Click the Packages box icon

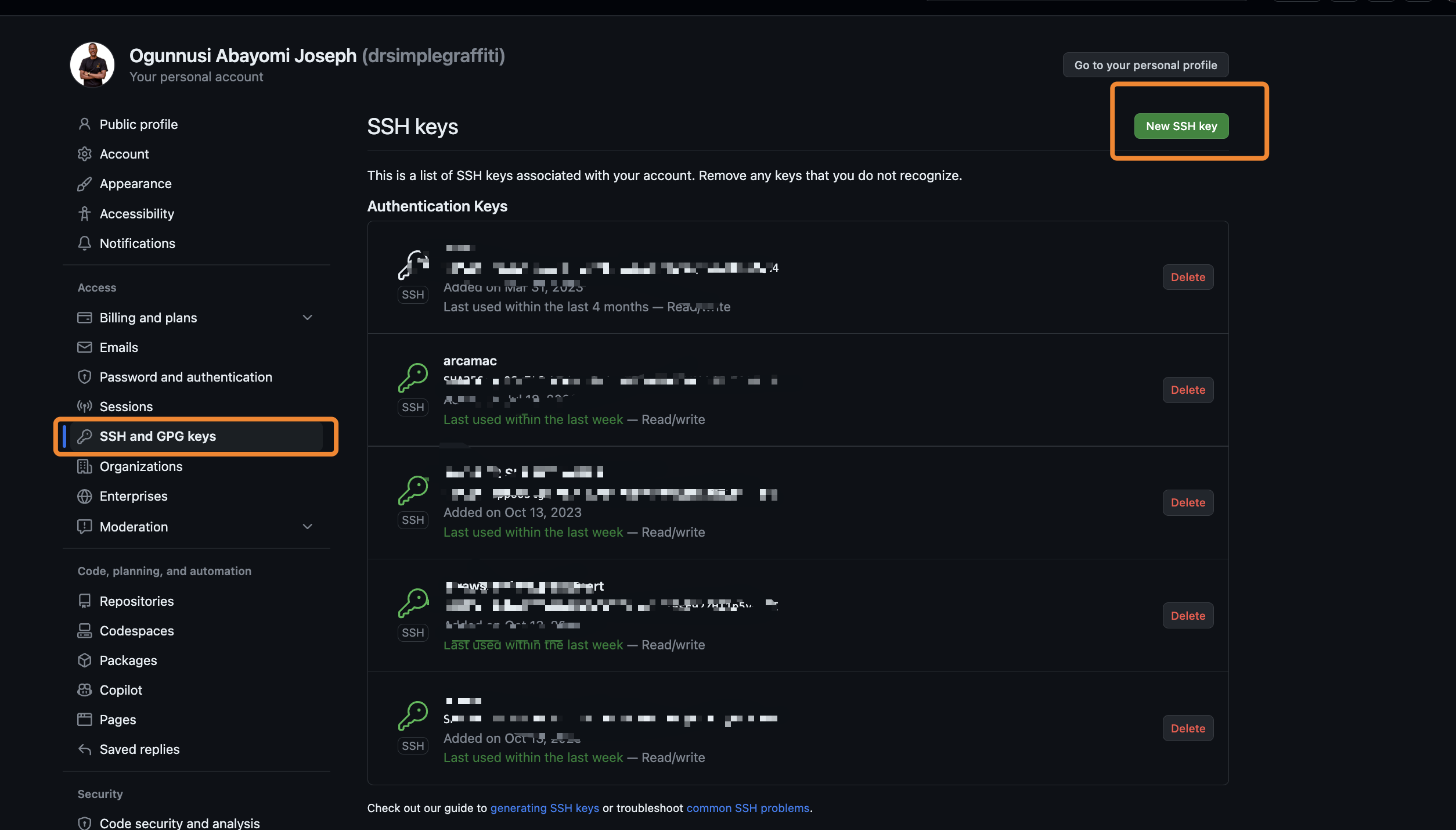click(85, 660)
